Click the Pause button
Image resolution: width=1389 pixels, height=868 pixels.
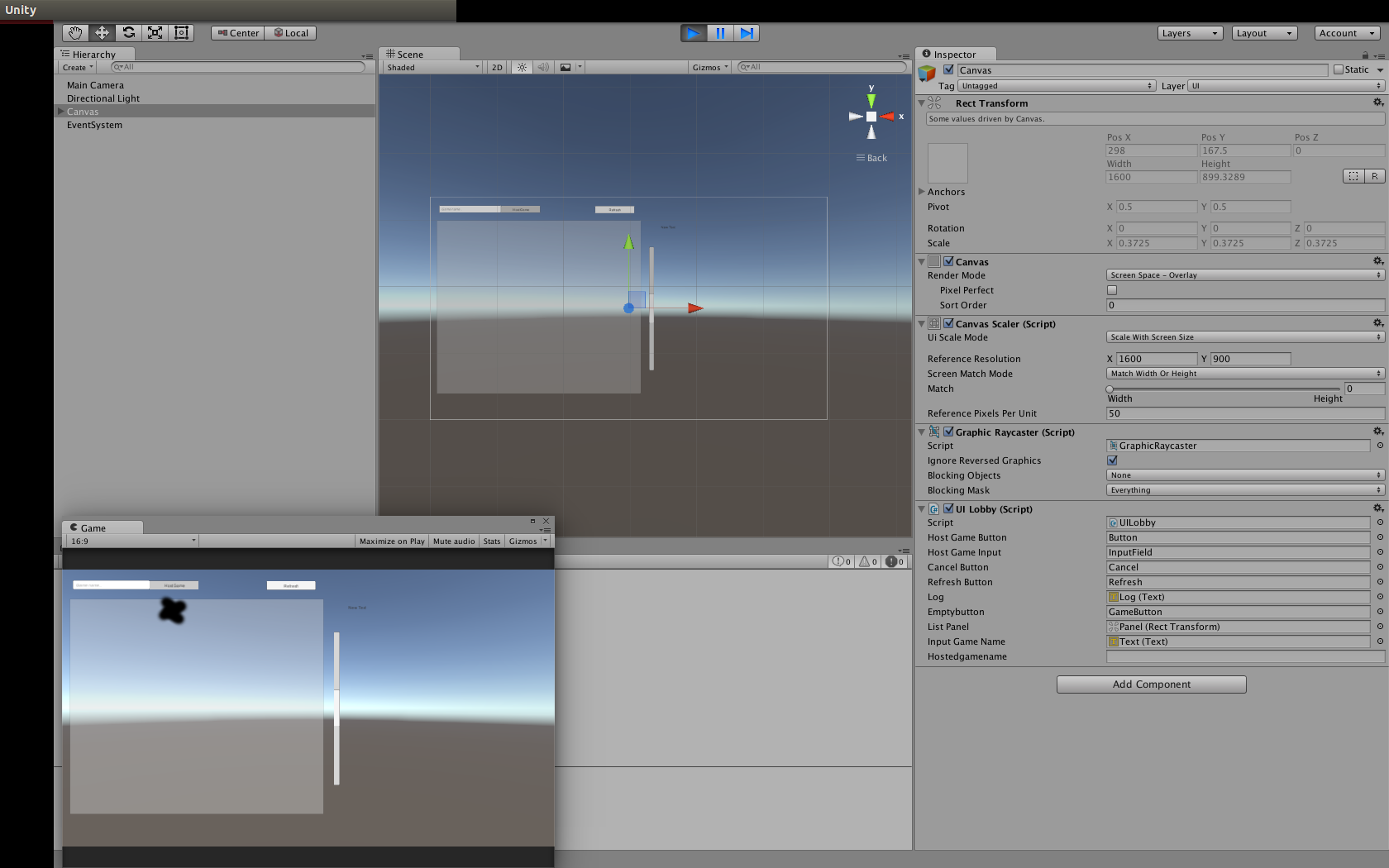[720, 33]
